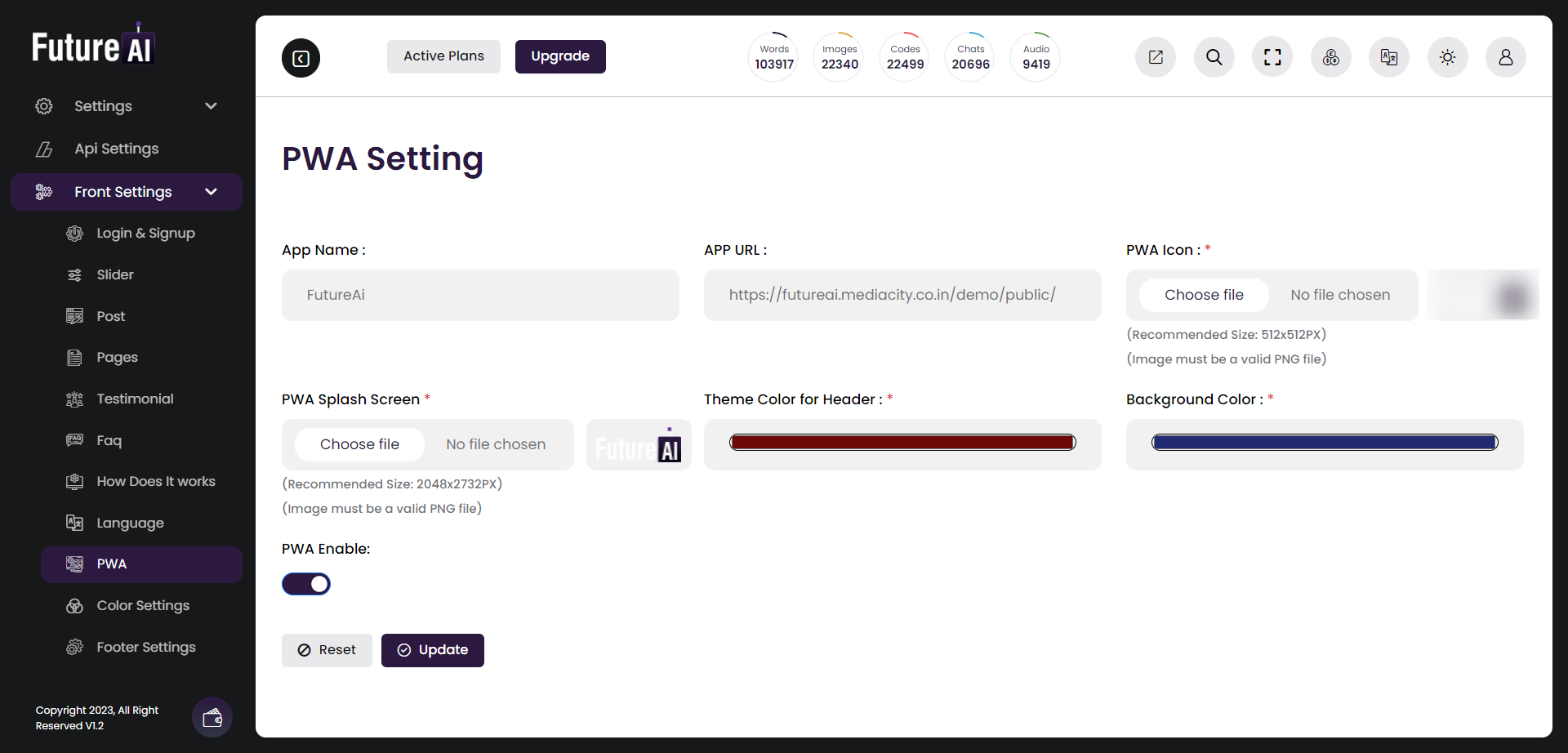View Active Plans
This screenshot has width=1568, height=753.
[443, 56]
